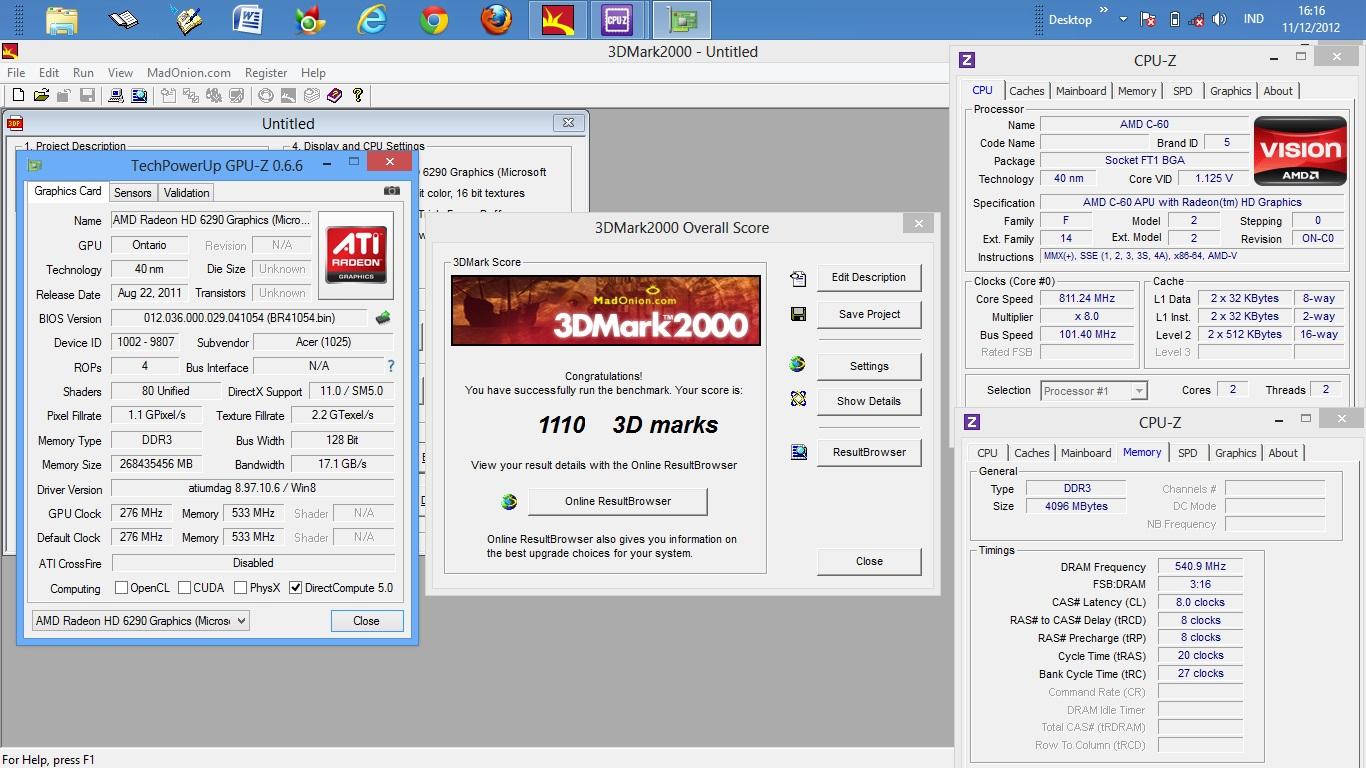Toggle the OpenCL checkbox

tap(121, 588)
